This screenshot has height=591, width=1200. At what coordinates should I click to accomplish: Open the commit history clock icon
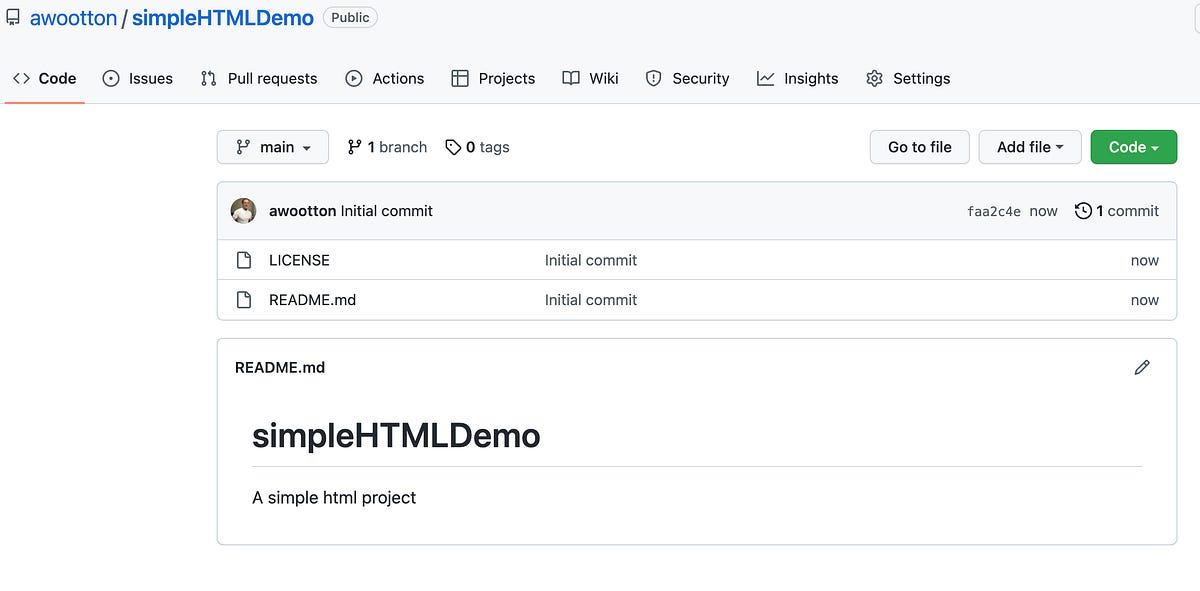[x=1083, y=211]
